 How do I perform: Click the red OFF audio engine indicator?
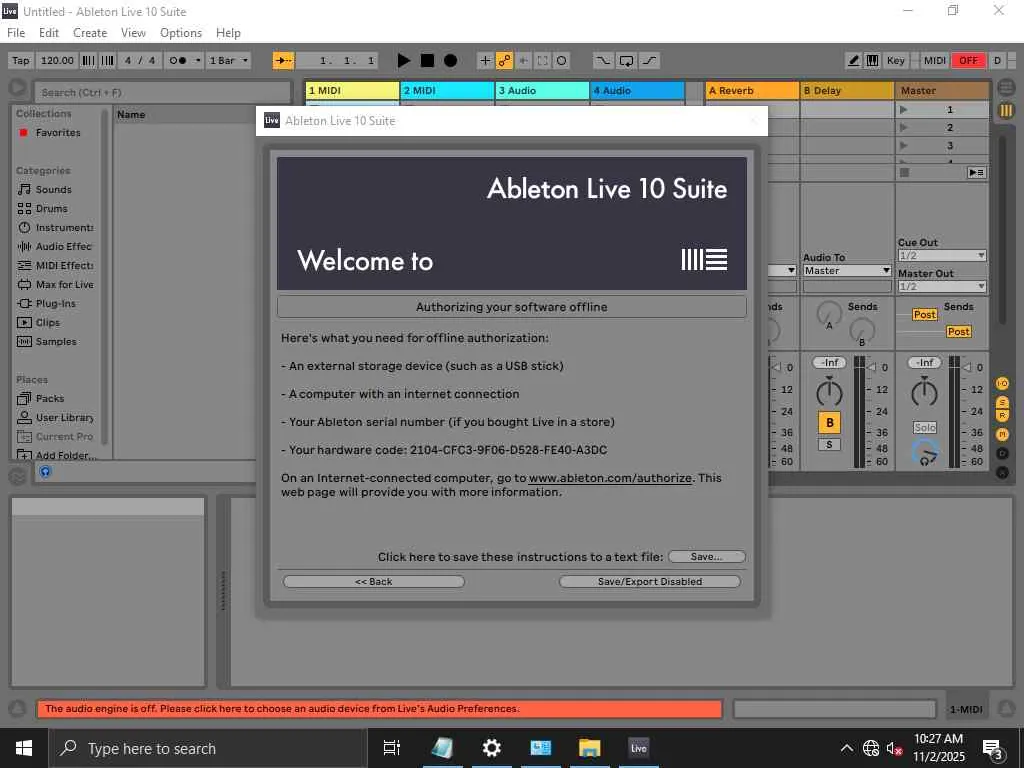tap(968, 61)
